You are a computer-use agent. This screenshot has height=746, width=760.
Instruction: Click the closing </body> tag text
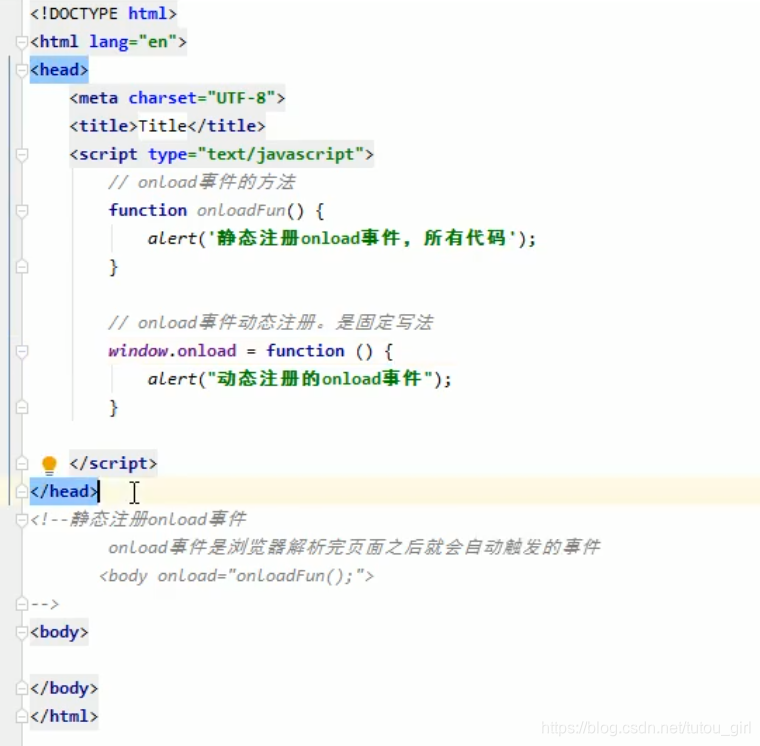[64, 688]
